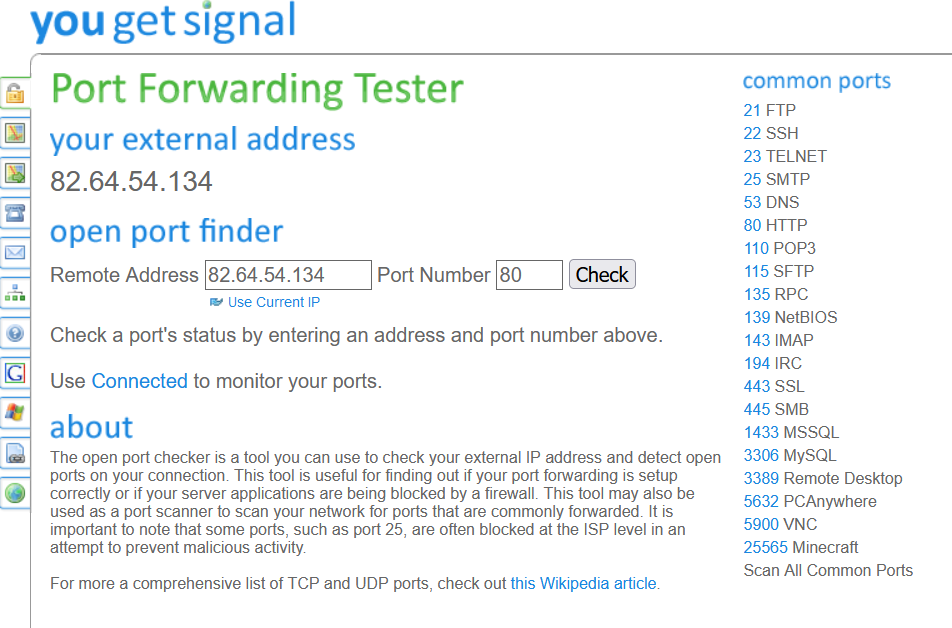Click the you get signal logo
Image resolution: width=952 pixels, height=628 pixels.
pyautogui.click(x=163, y=23)
